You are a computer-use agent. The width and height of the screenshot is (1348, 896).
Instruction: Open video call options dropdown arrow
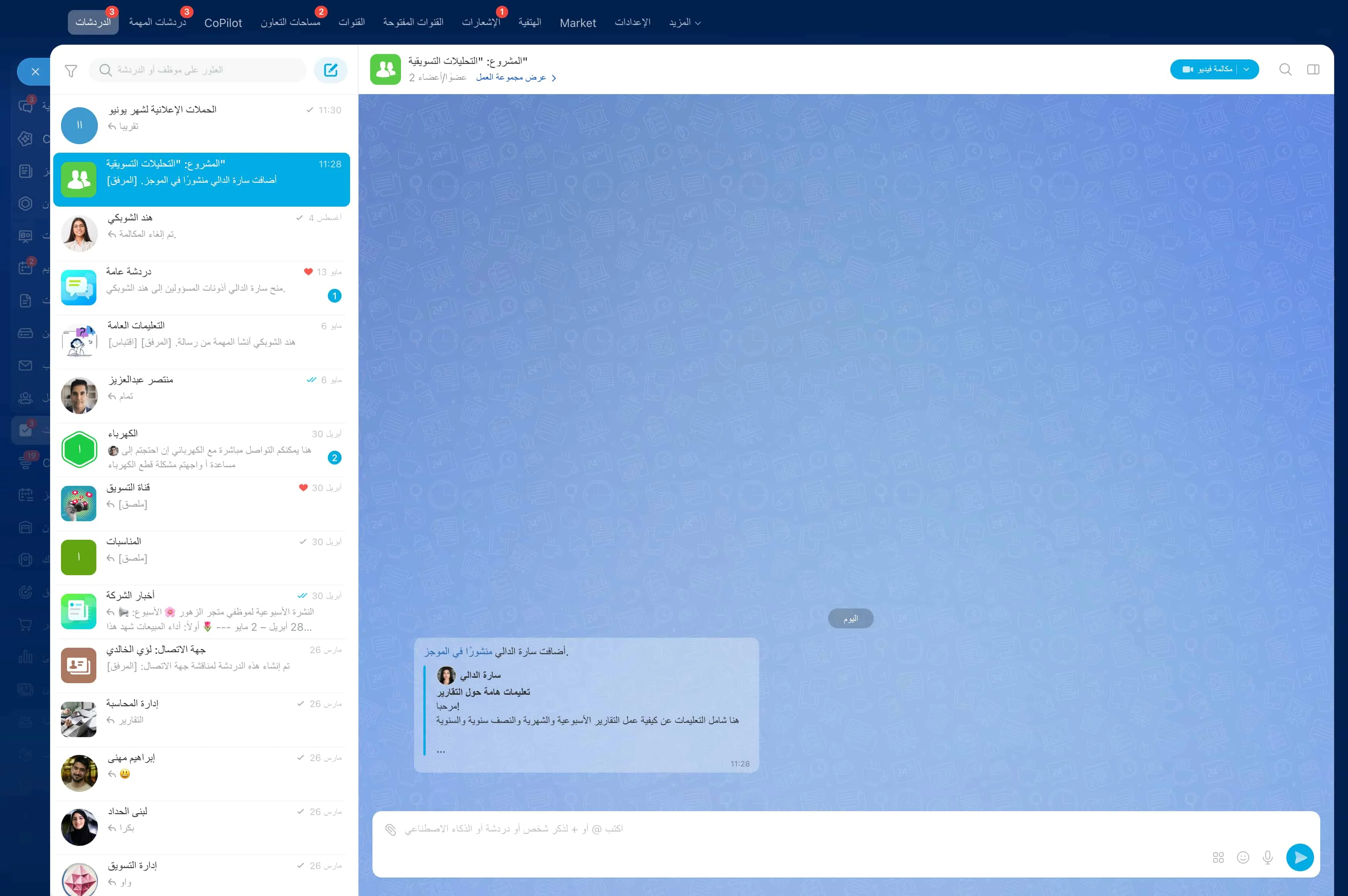coord(1246,69)
